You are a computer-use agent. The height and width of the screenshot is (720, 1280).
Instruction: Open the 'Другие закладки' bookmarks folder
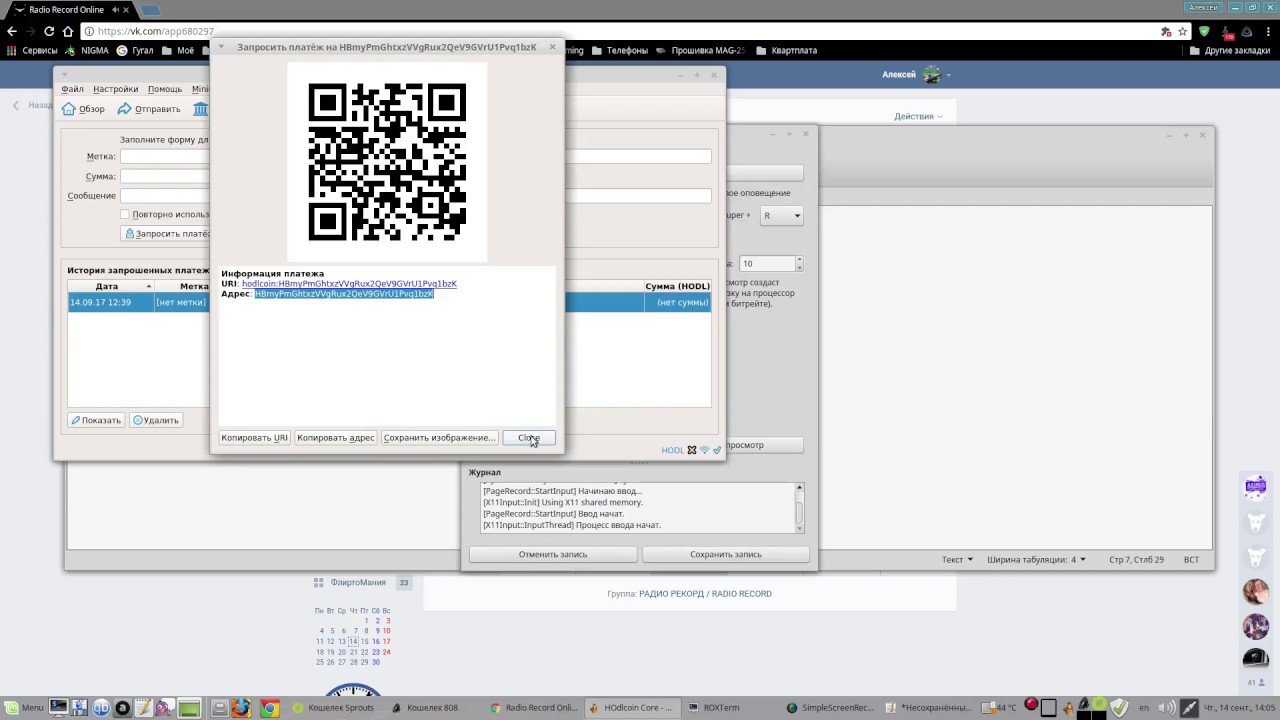[1231, 50]
